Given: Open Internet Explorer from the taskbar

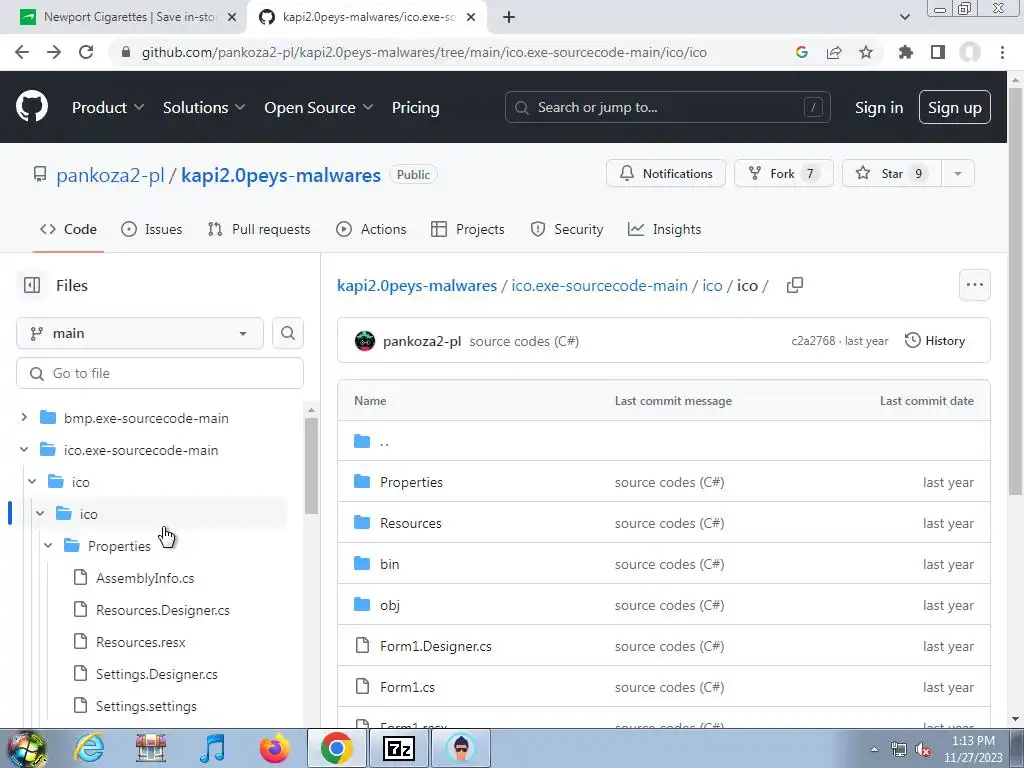Looking at the screenshot, I should click(89, 748).
